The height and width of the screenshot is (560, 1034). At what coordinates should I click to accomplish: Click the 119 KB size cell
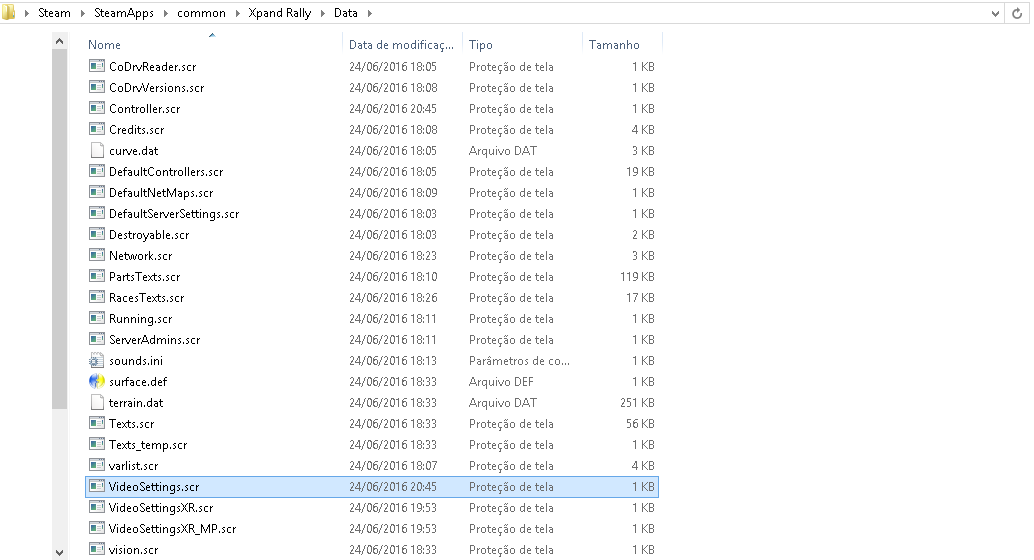click(x=637, y=277)
